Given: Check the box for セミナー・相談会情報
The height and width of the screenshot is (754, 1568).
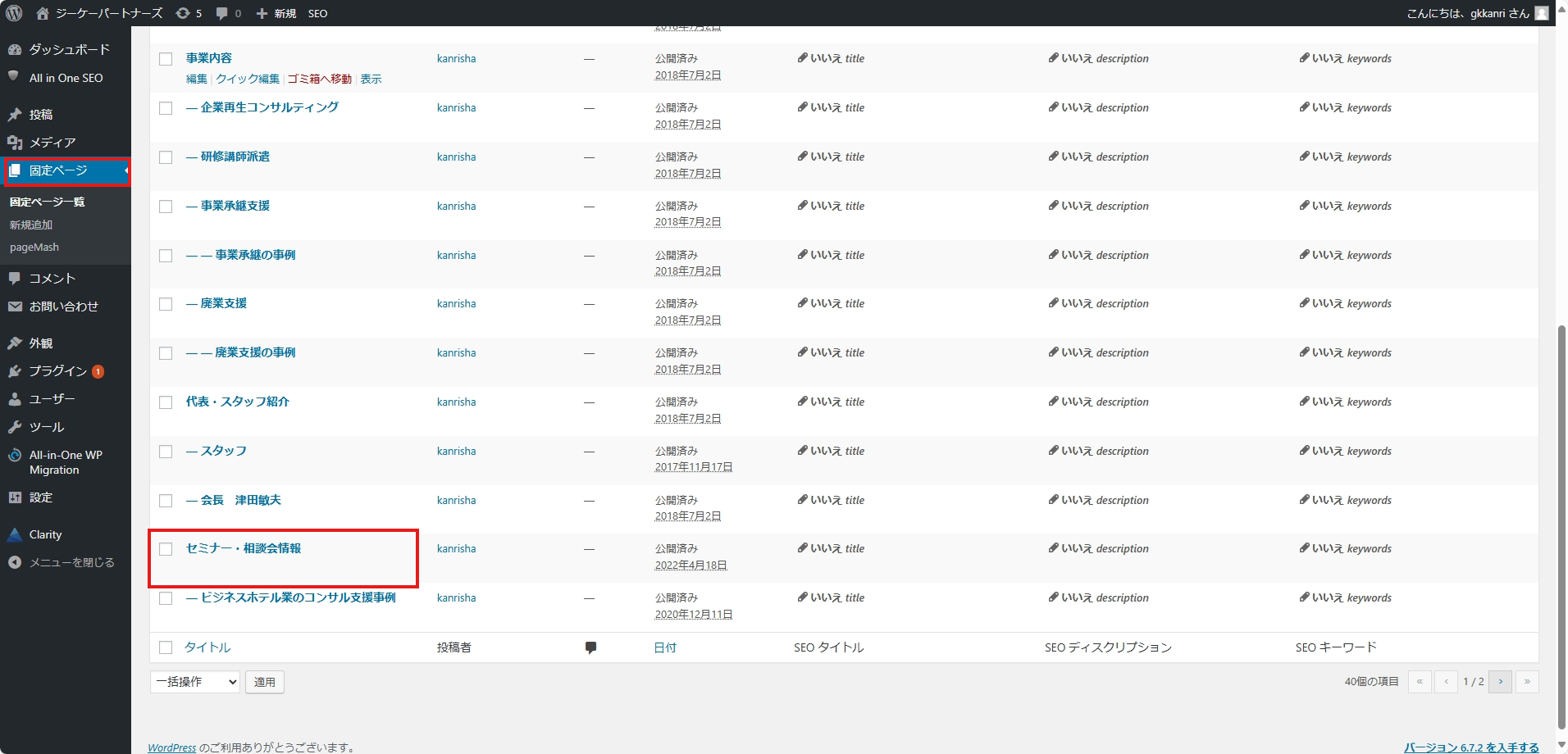Looking at the screenshot, I should (166, 549).
